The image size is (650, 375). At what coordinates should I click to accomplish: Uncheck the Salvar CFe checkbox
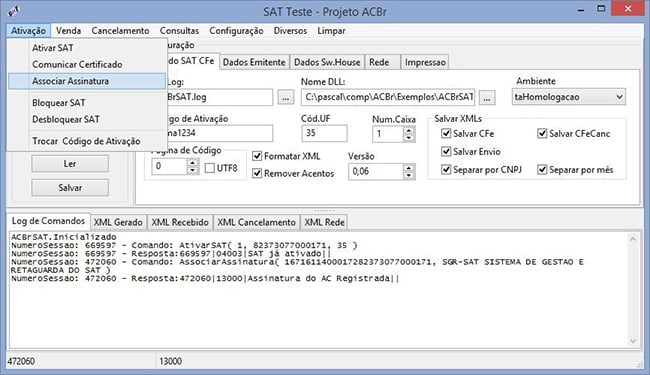click(446, 133)
